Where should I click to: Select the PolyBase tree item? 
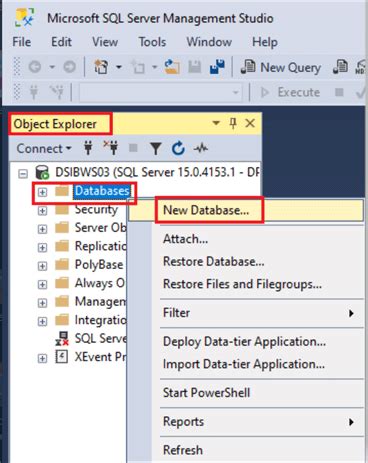coord(99,265)
